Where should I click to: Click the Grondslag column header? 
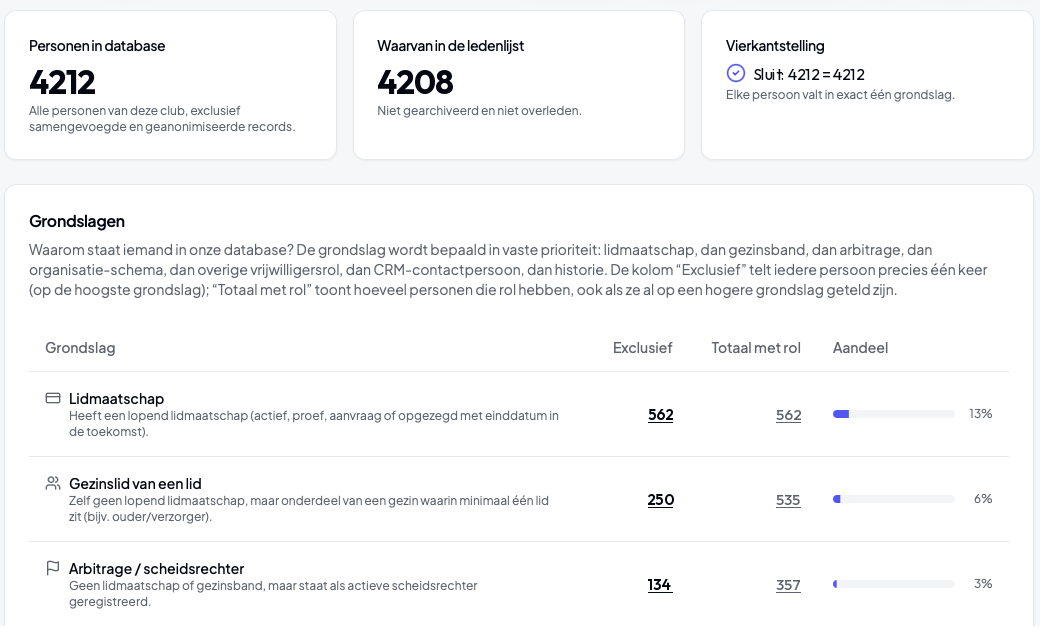click(x=80, y=348)
